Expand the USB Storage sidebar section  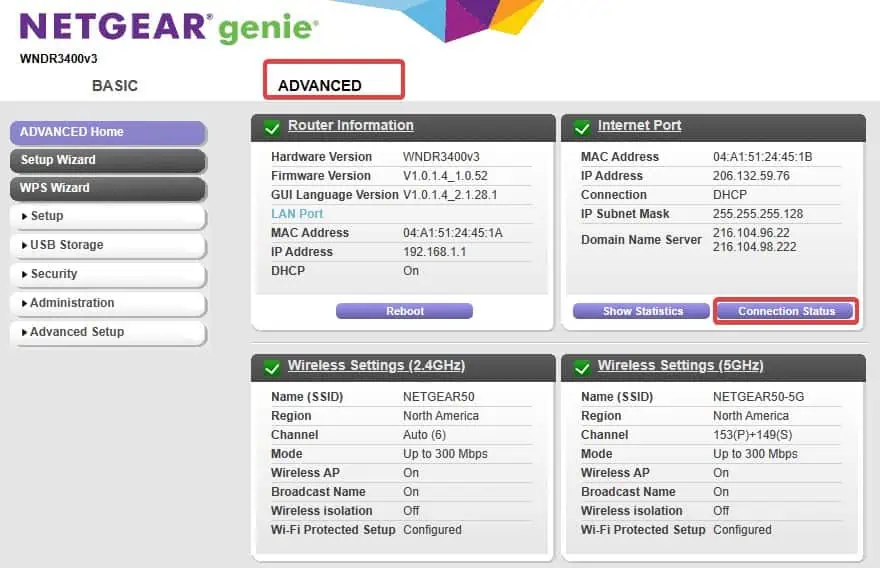pos(108,245)
